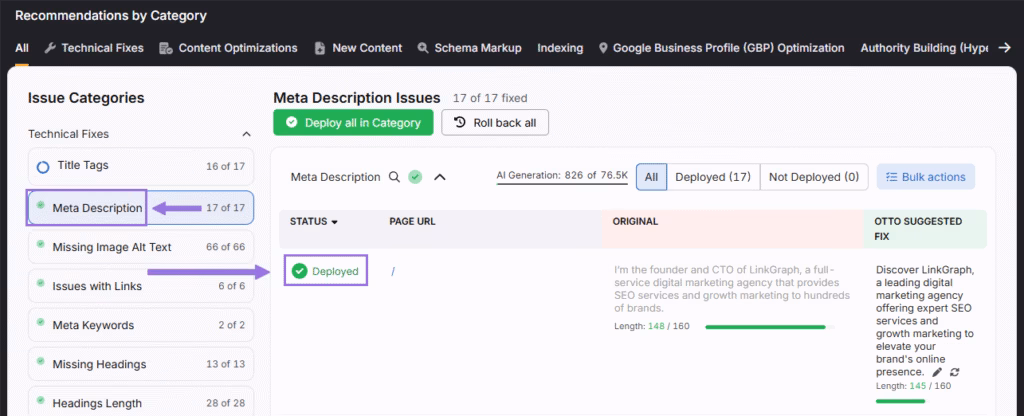Collapse the Meta Description section chevron

tap(439, 177)
